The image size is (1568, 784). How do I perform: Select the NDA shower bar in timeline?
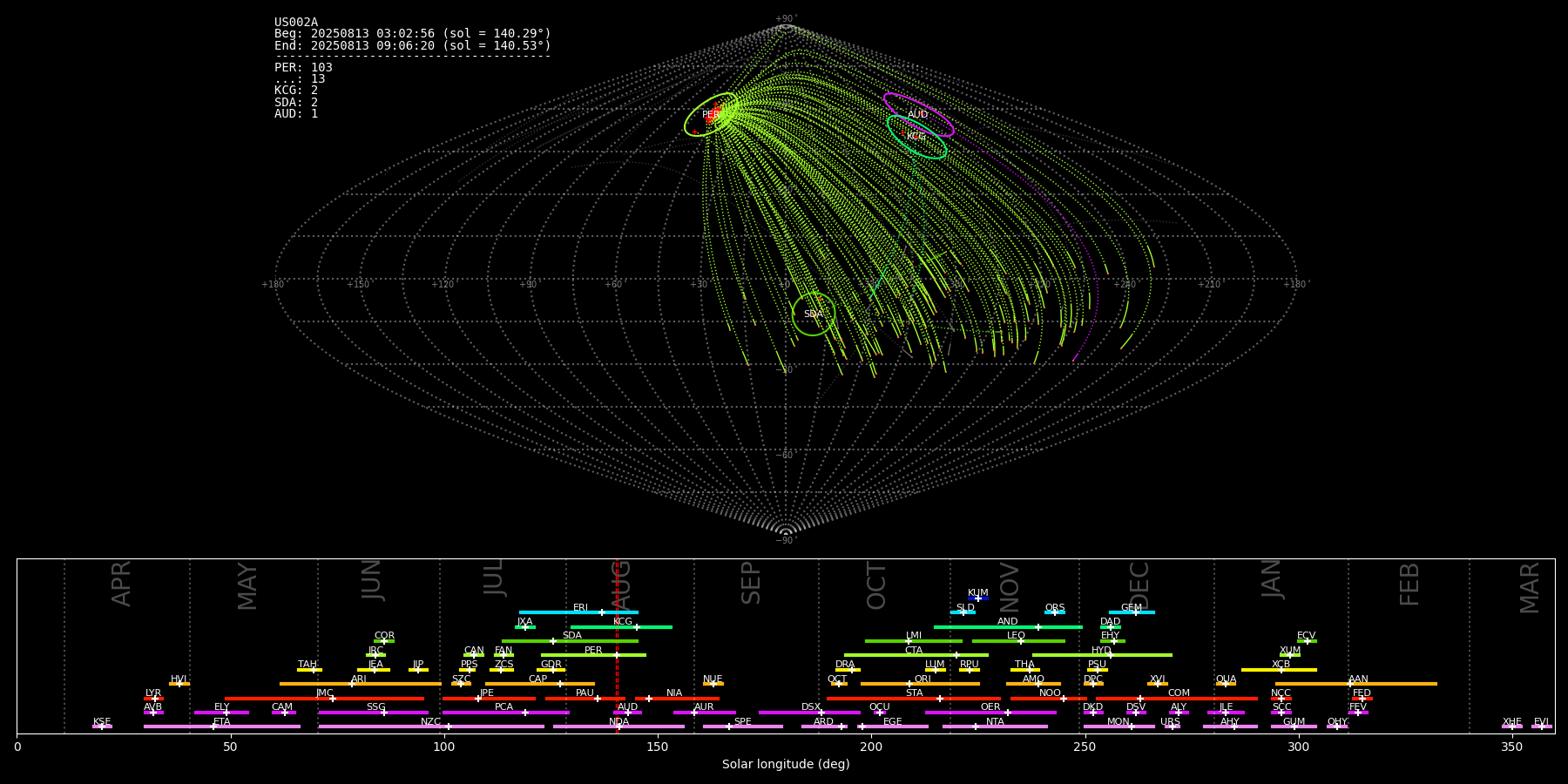pyautogui.click(x=618, y=727)
